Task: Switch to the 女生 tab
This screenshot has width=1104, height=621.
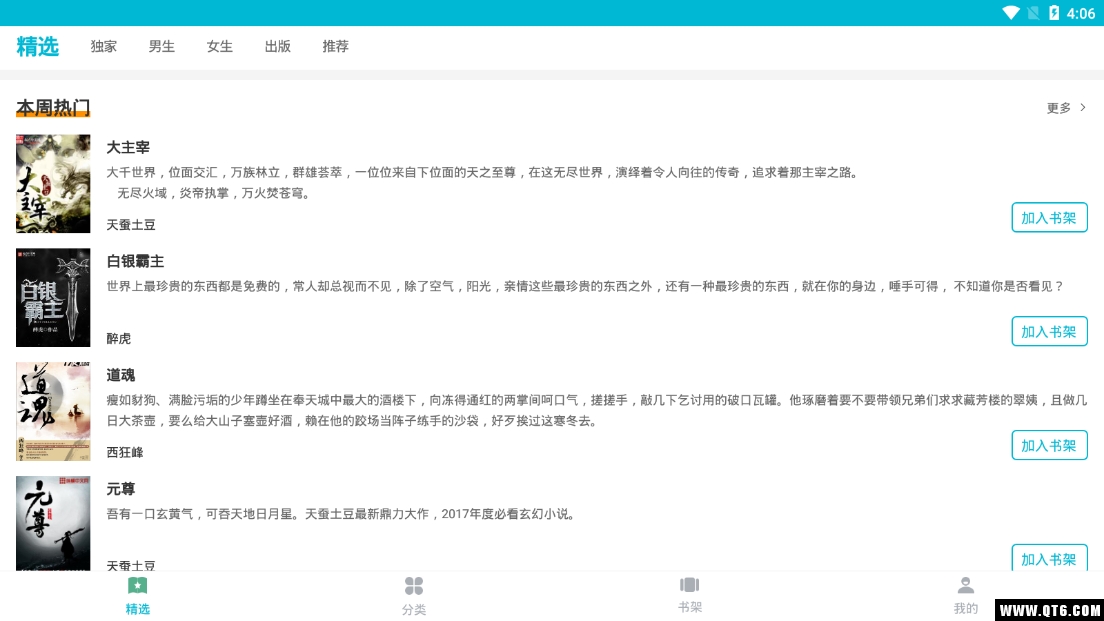Action: [219, 46]
